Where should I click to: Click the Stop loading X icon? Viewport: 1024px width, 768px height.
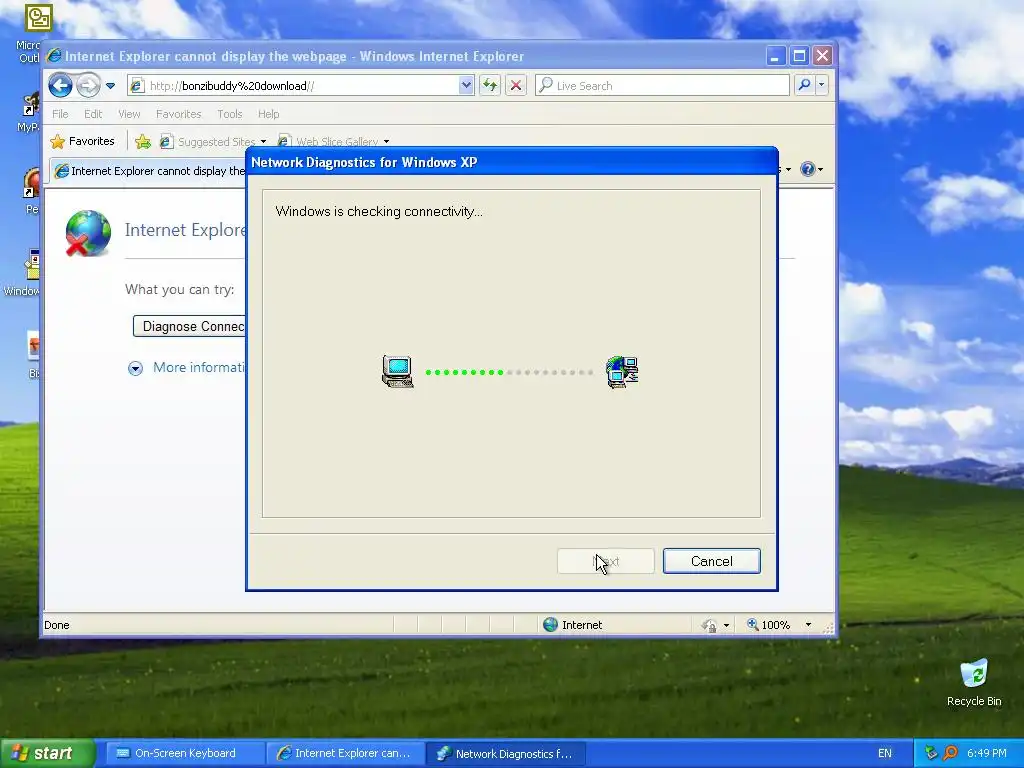516,86
